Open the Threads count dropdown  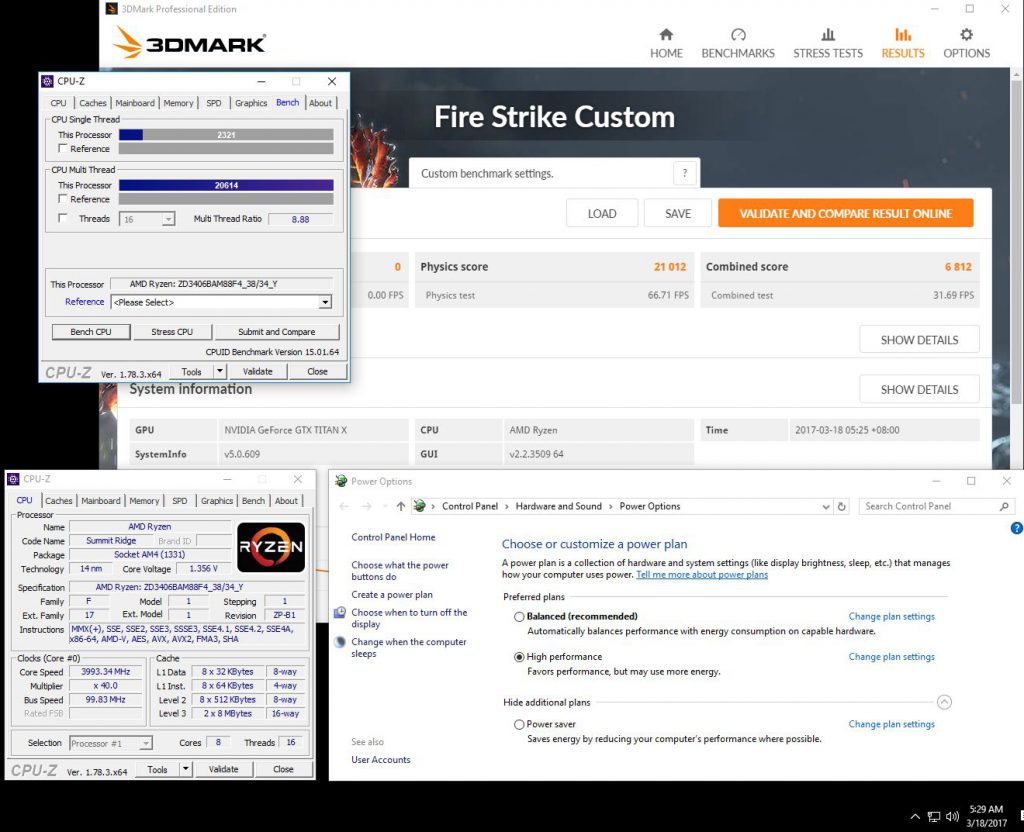click(168, 219)
